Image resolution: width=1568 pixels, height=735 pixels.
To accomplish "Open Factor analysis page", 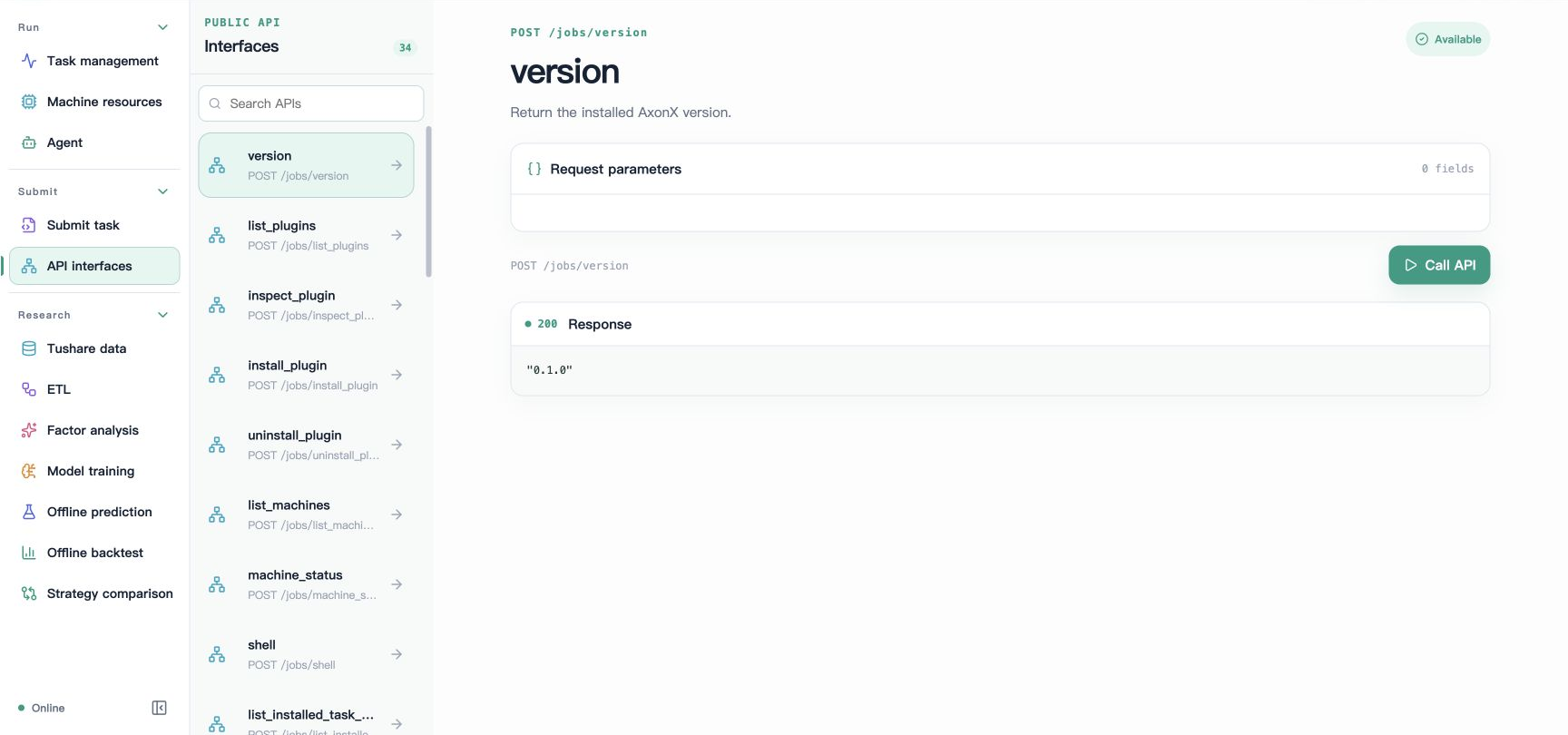I will coord(94,430).
